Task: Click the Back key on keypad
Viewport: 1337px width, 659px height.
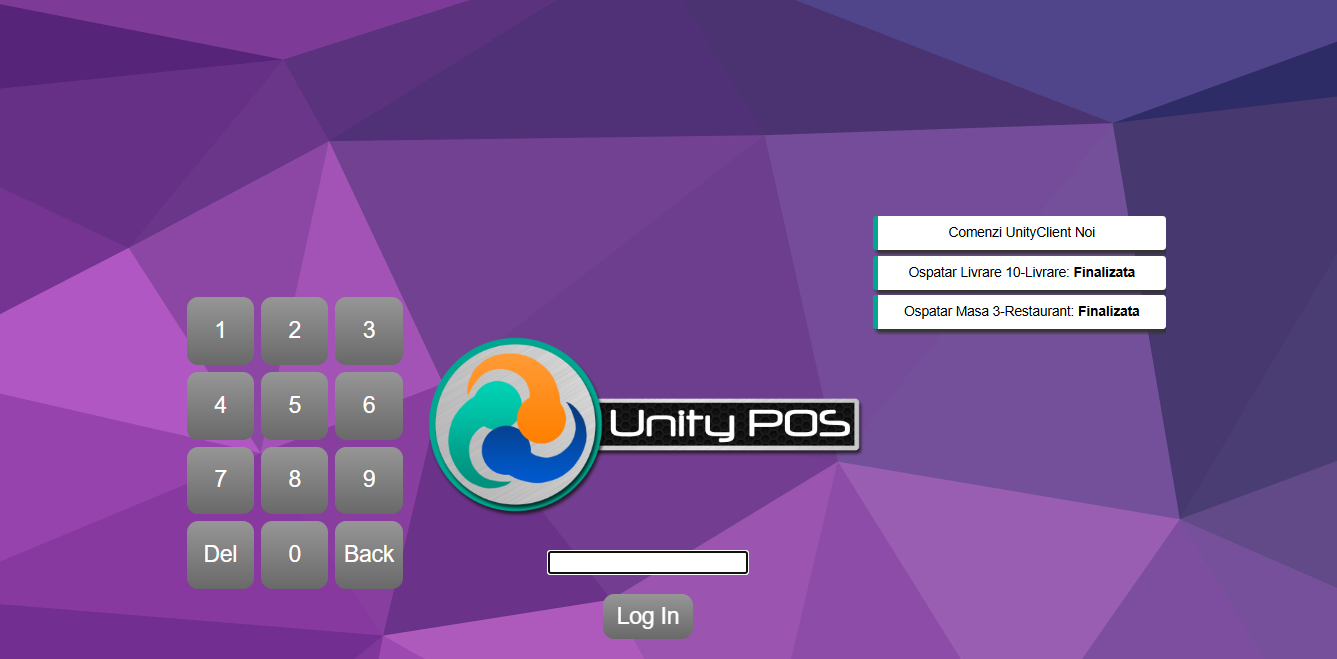Action: [369, 554]
